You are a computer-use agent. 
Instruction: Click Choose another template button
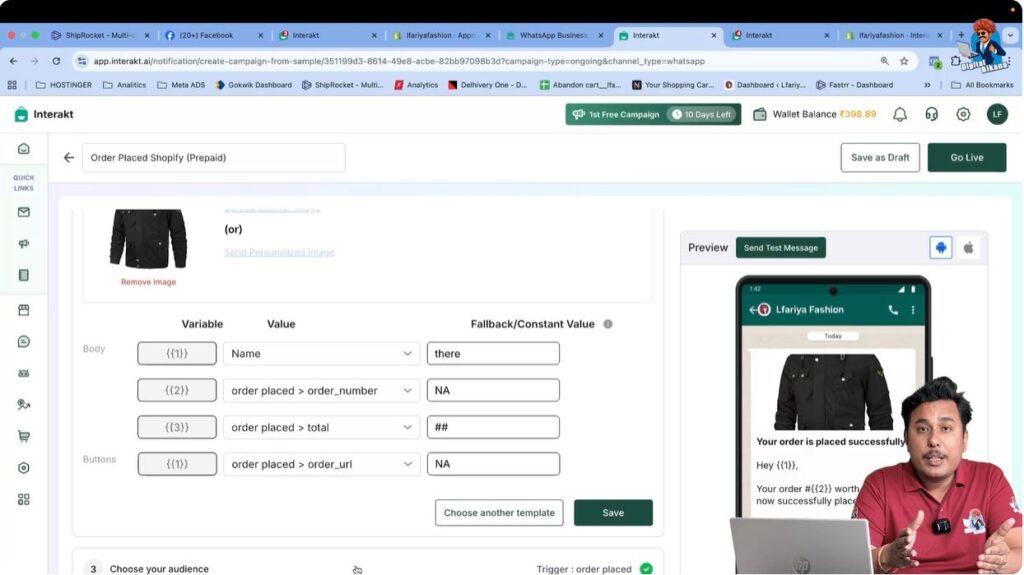(499, 513)
